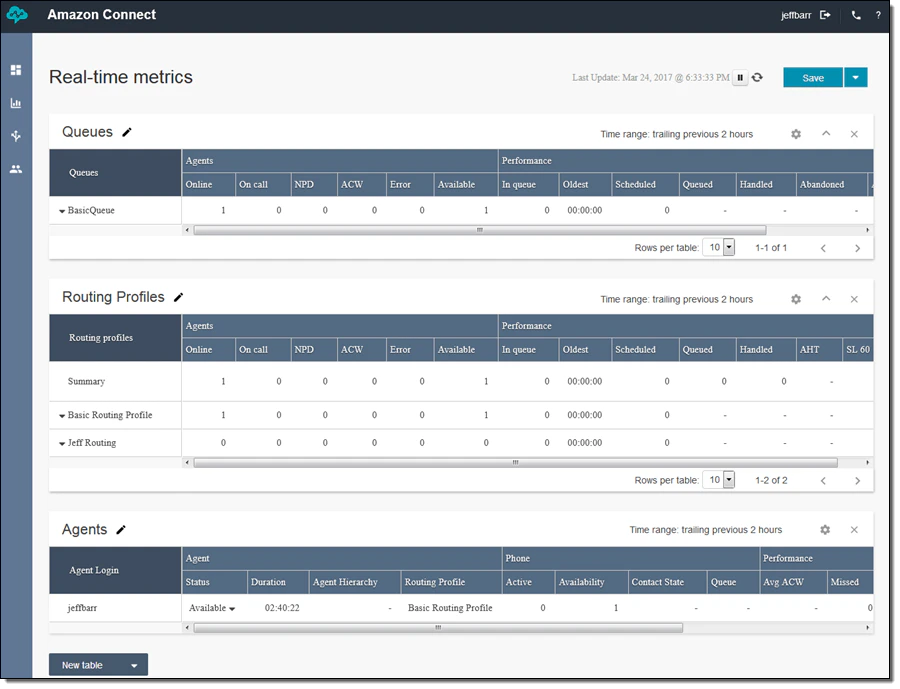Sign out using the icon next to jeffbarr
Image resolution: width=900 pixels, height=689 pixels.
tap(828, 14)
